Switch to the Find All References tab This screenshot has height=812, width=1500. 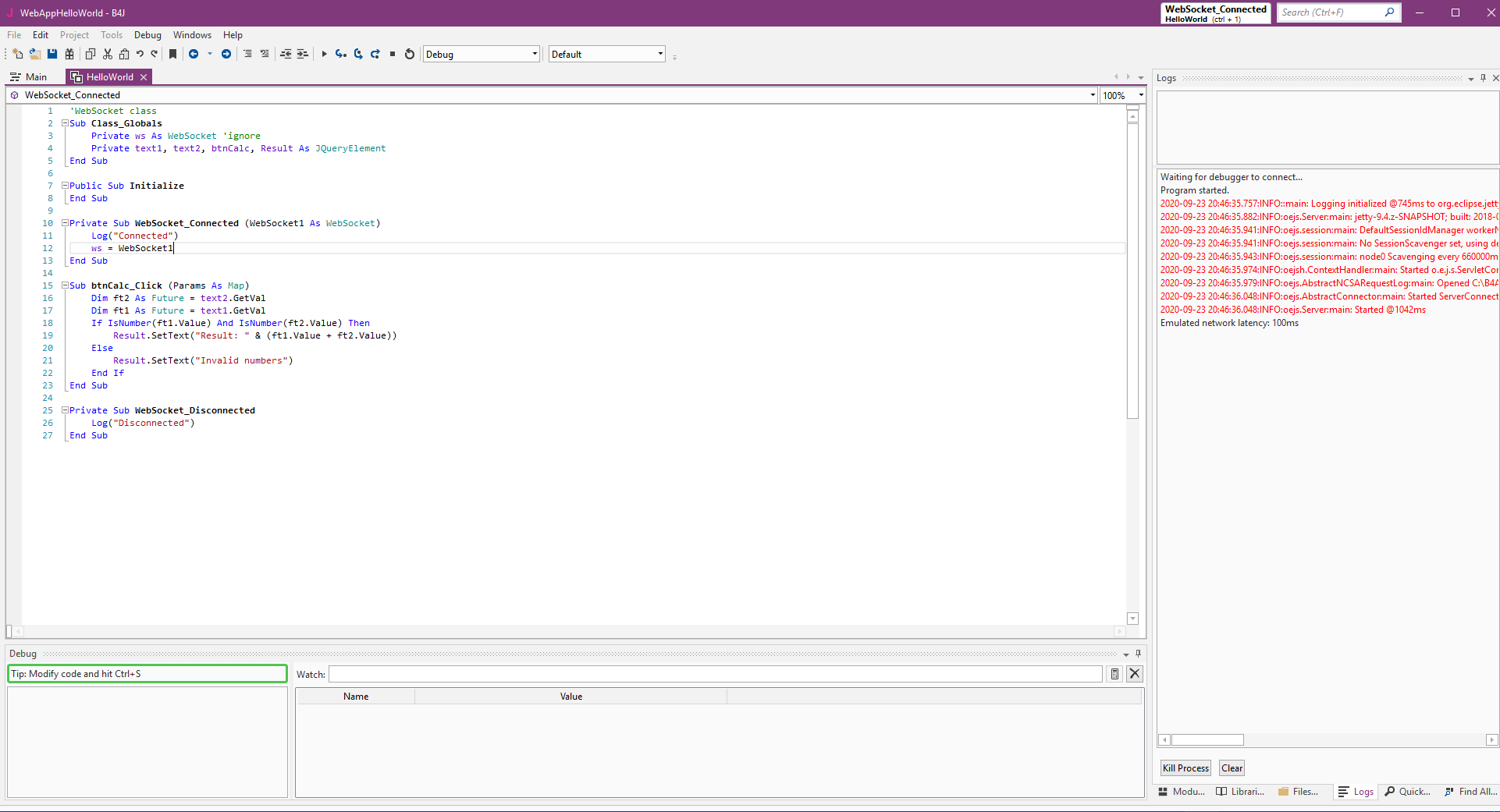tap(1470, 792)
